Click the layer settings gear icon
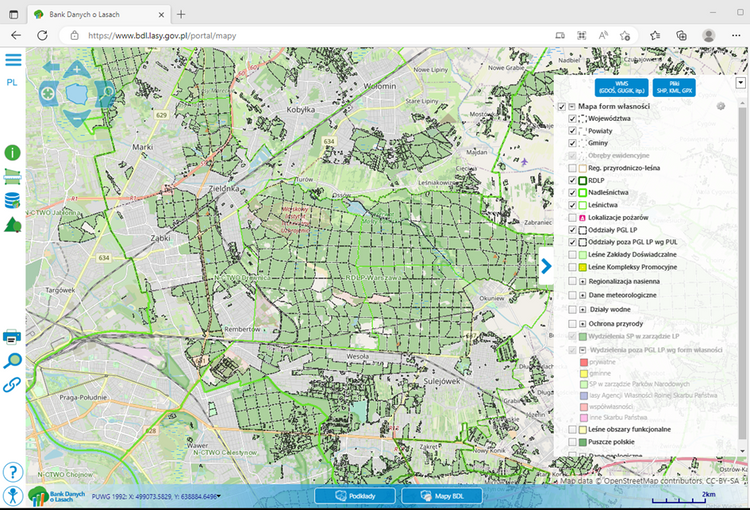Screen dimensions: 750x510 (x=720, y=106)
